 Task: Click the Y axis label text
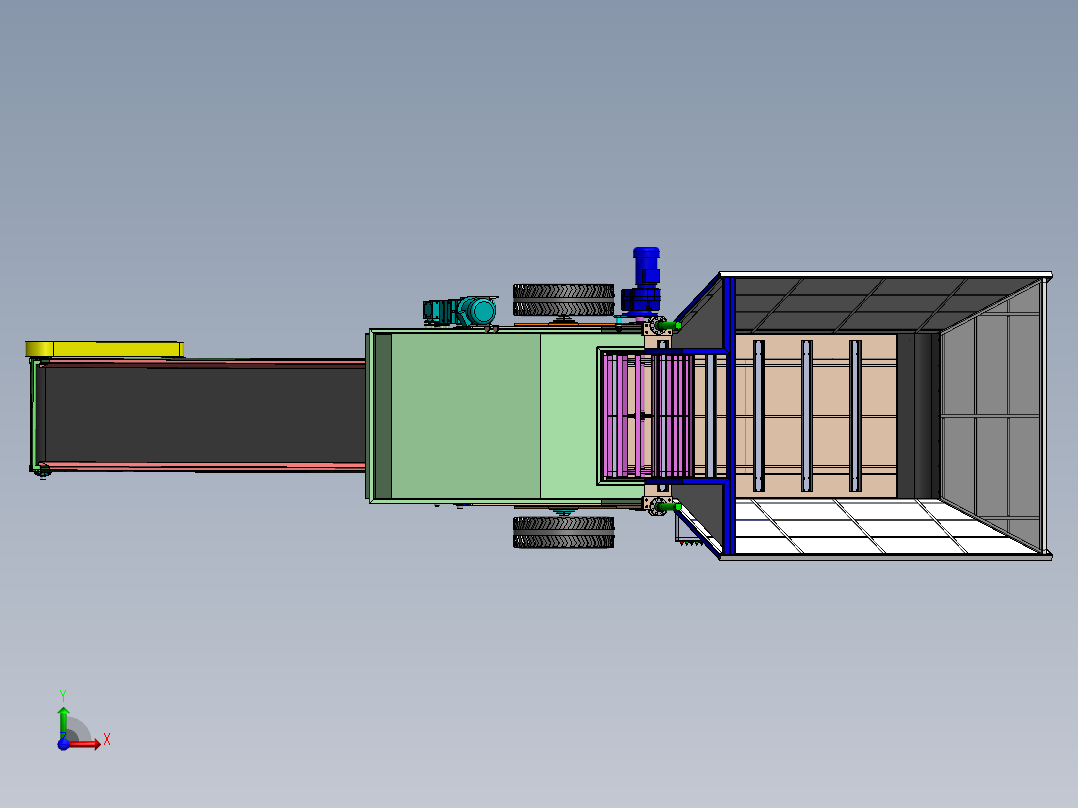(64, 693)
